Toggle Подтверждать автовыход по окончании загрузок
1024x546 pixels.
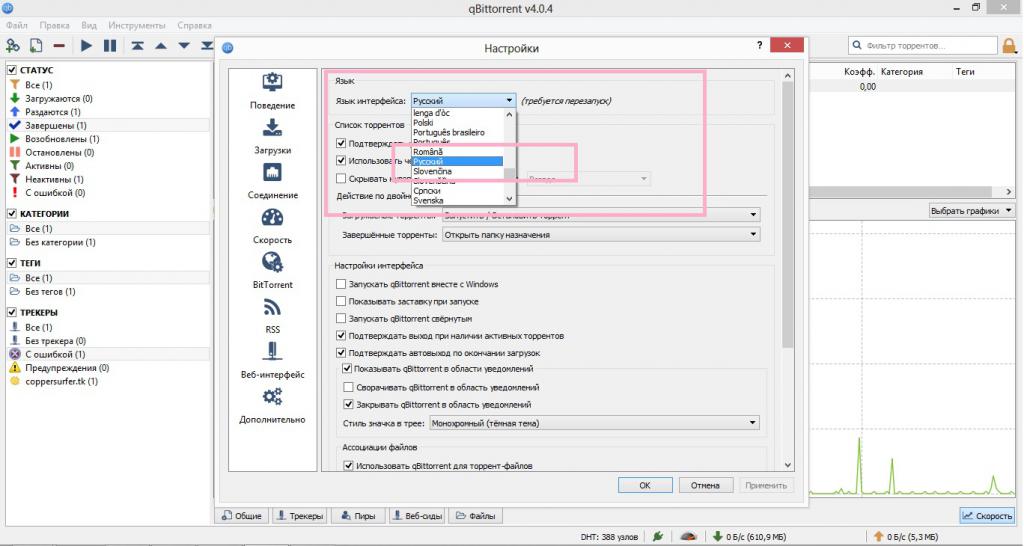pyautogui.click(x=341, y=353)
